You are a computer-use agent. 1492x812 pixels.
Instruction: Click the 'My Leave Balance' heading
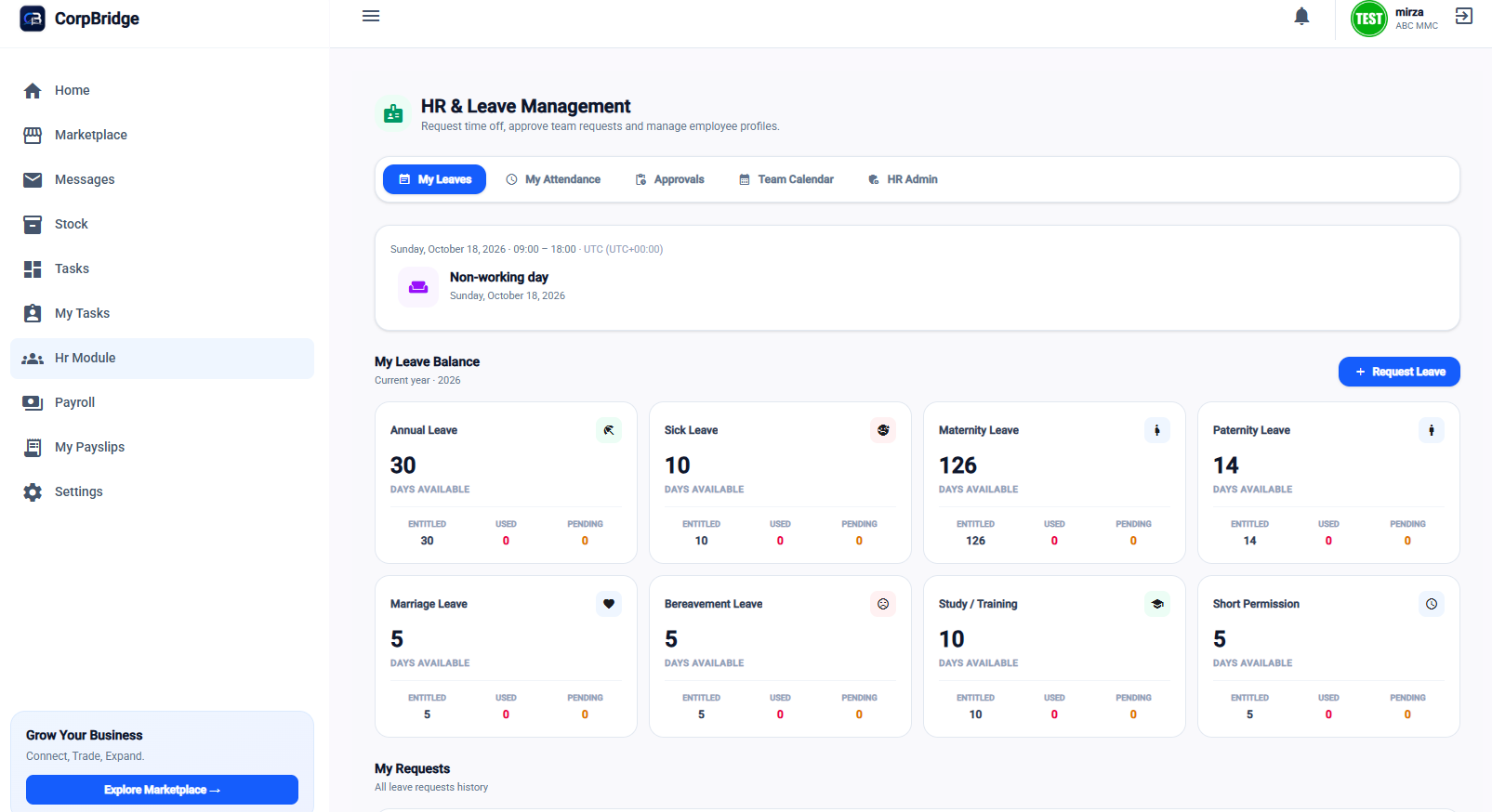pyautogui.click(x=427, y=361)
